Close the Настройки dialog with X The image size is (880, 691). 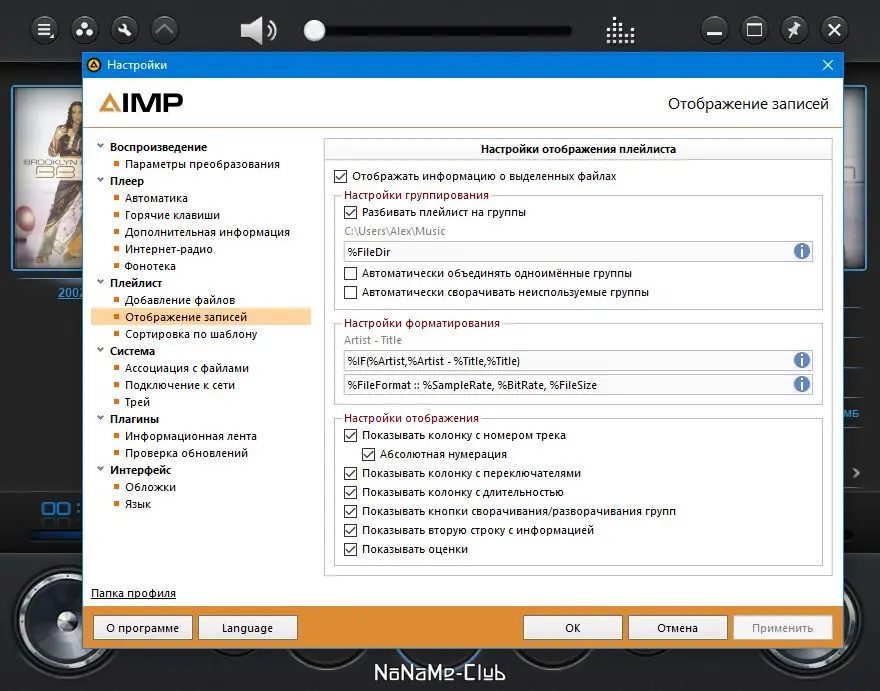tap(828, 65)
